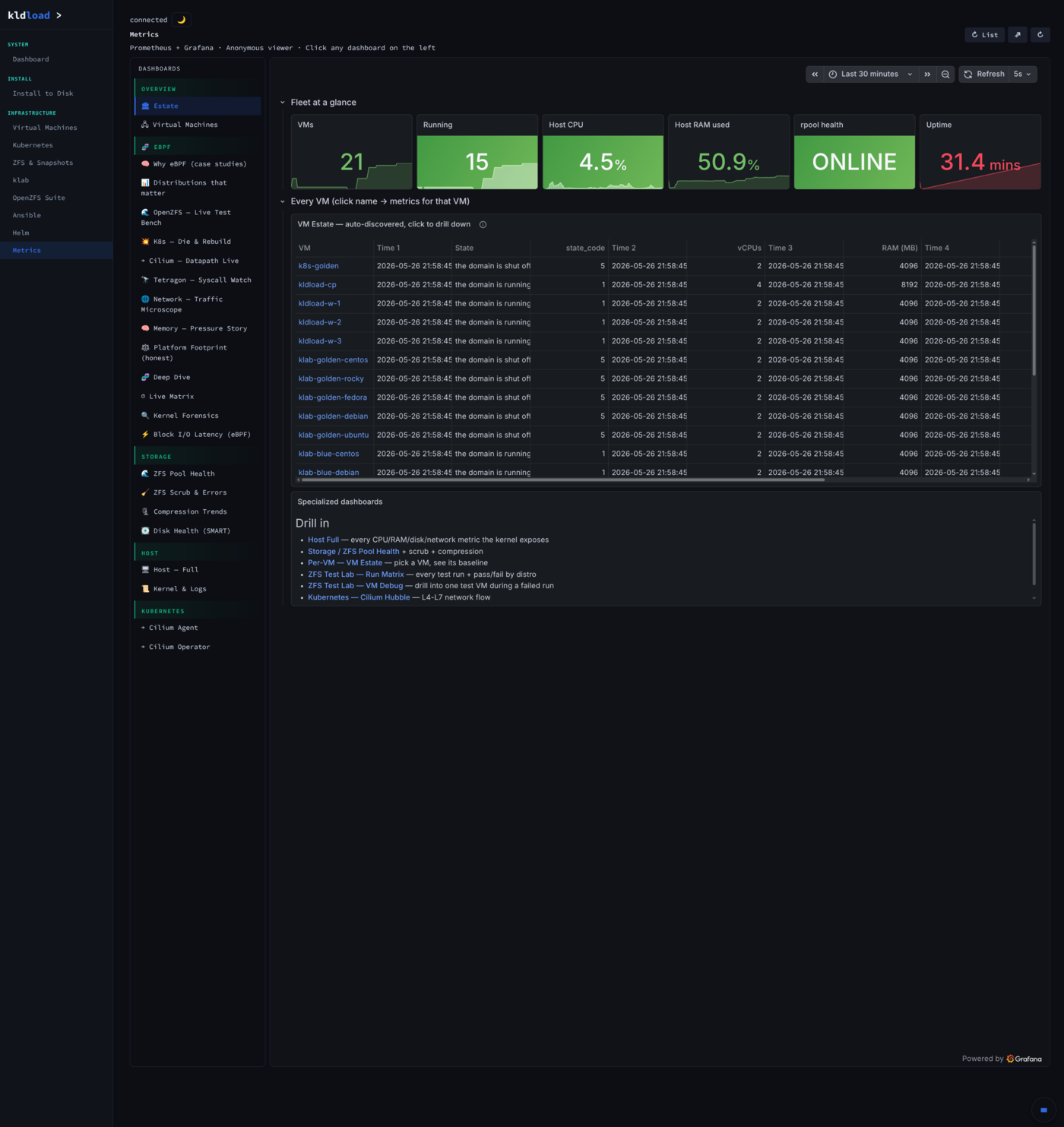This screenshot has height=1127, width=1064.
Task: Click the Grafana logo in footer
Action: coord(1024,1059)
